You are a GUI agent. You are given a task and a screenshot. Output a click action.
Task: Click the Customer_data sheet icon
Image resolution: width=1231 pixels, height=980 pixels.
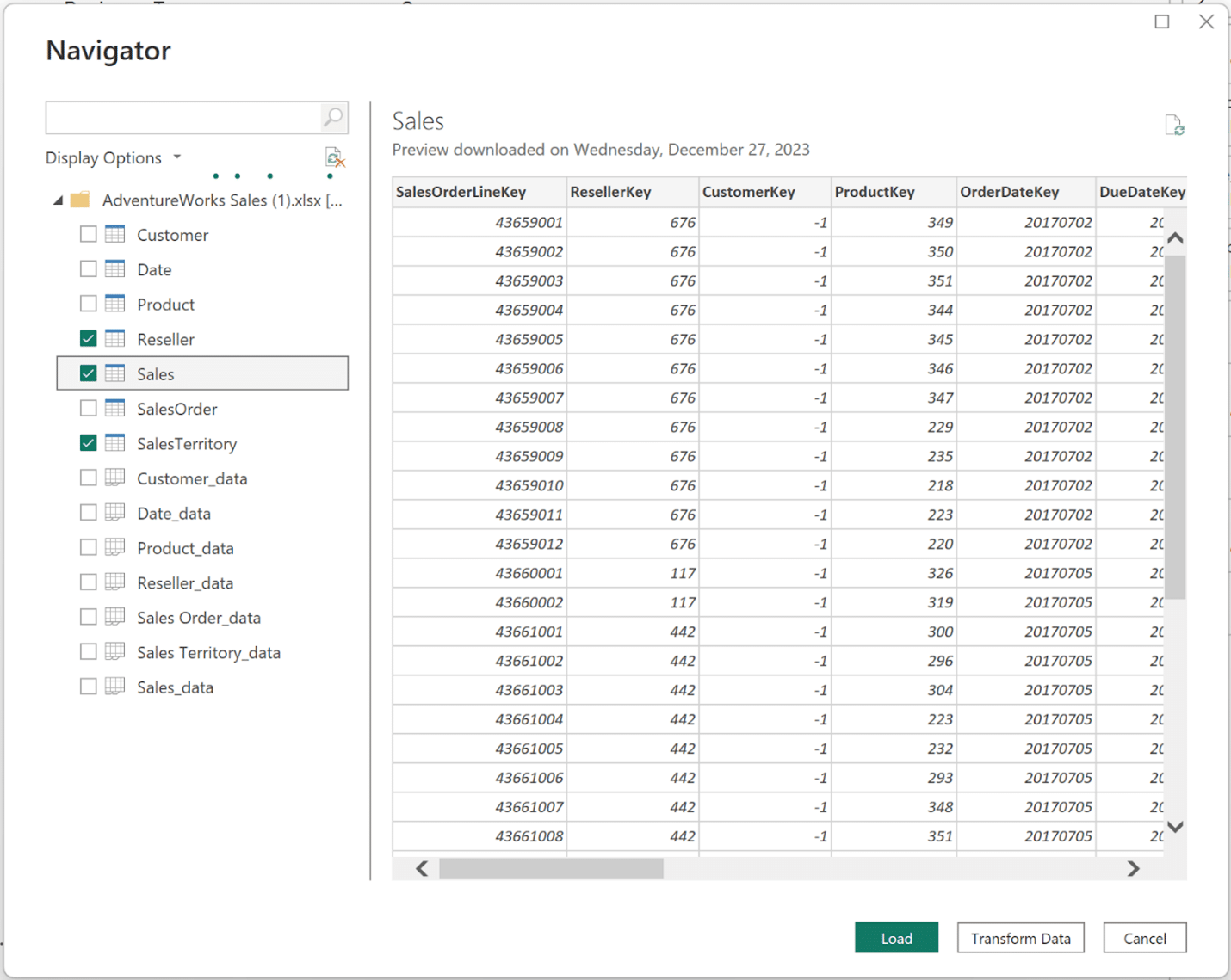(115, 478)
